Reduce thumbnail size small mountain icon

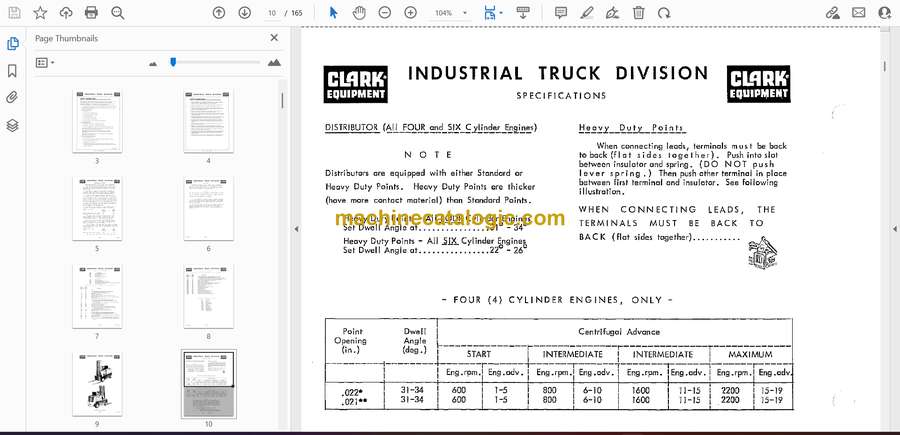coord(153,63)
